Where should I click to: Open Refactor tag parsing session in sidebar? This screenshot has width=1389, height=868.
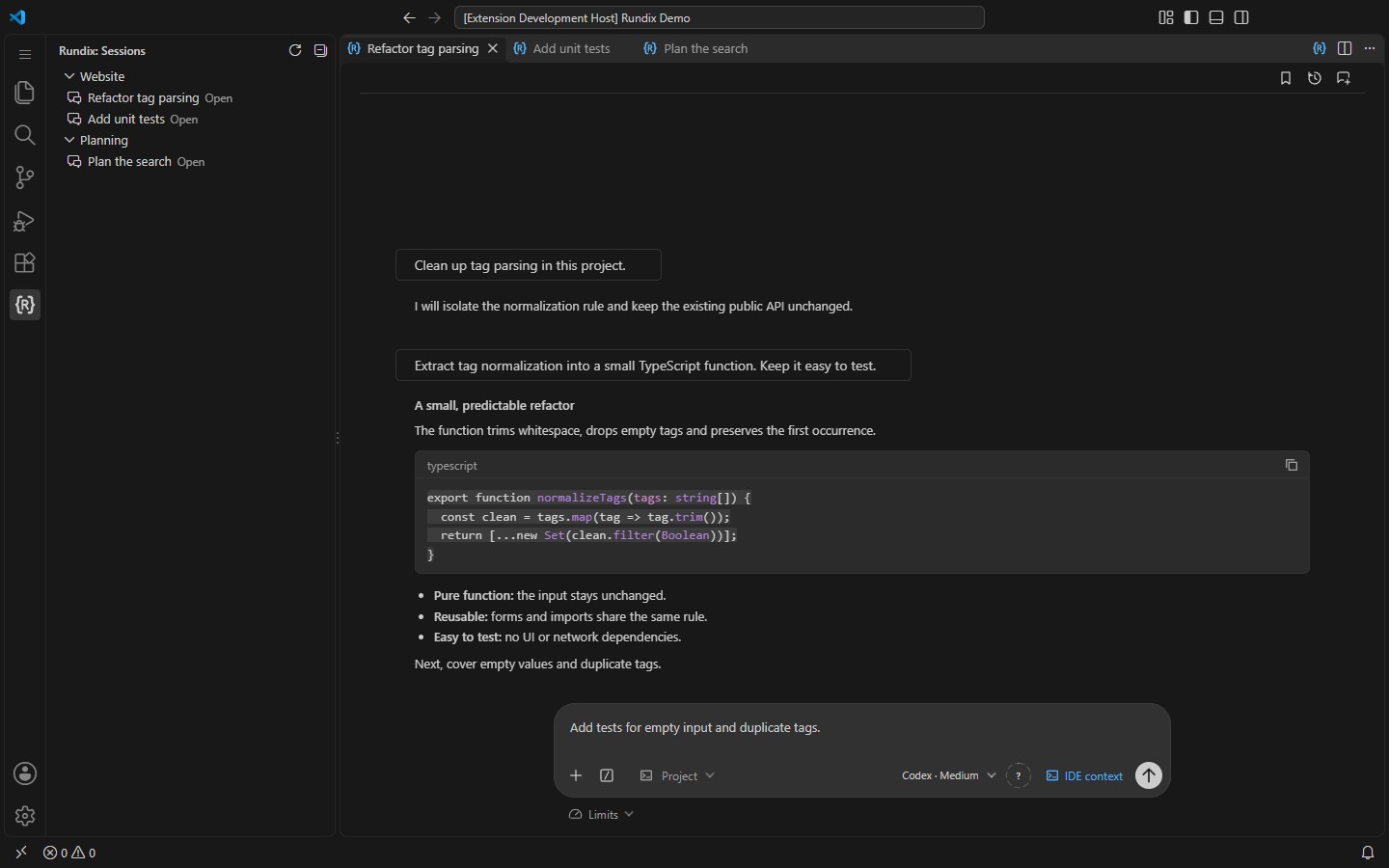[191, 97]
